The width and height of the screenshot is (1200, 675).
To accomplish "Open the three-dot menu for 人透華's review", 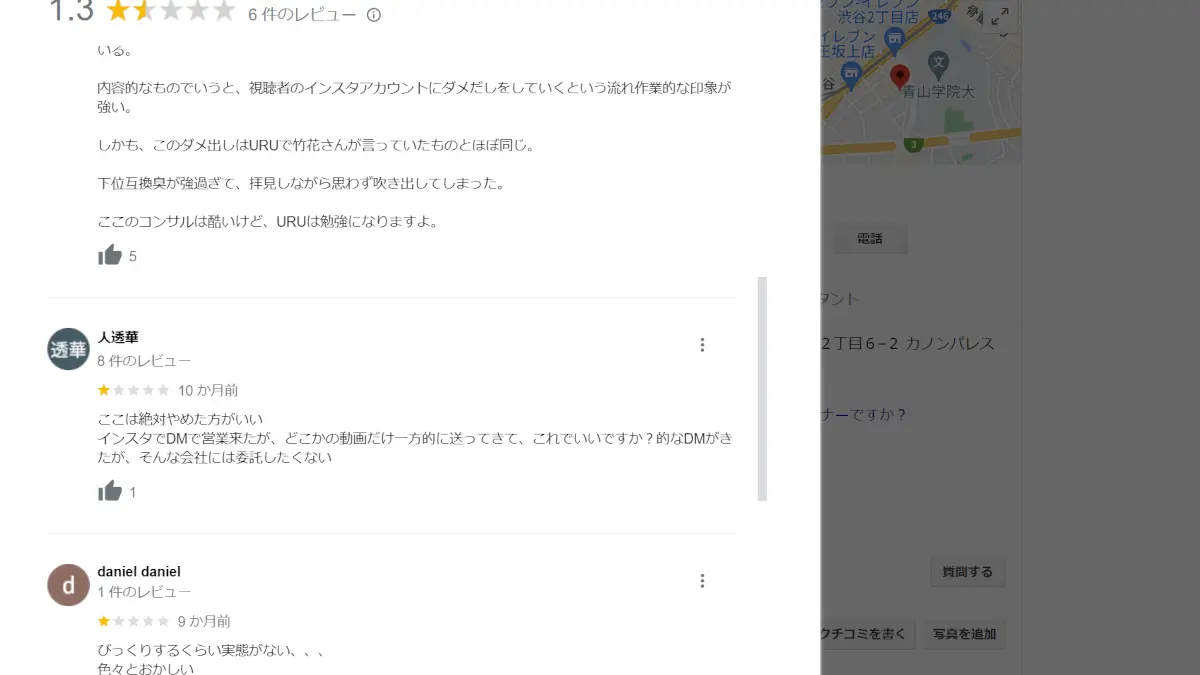I will click(x=702, y=345).
